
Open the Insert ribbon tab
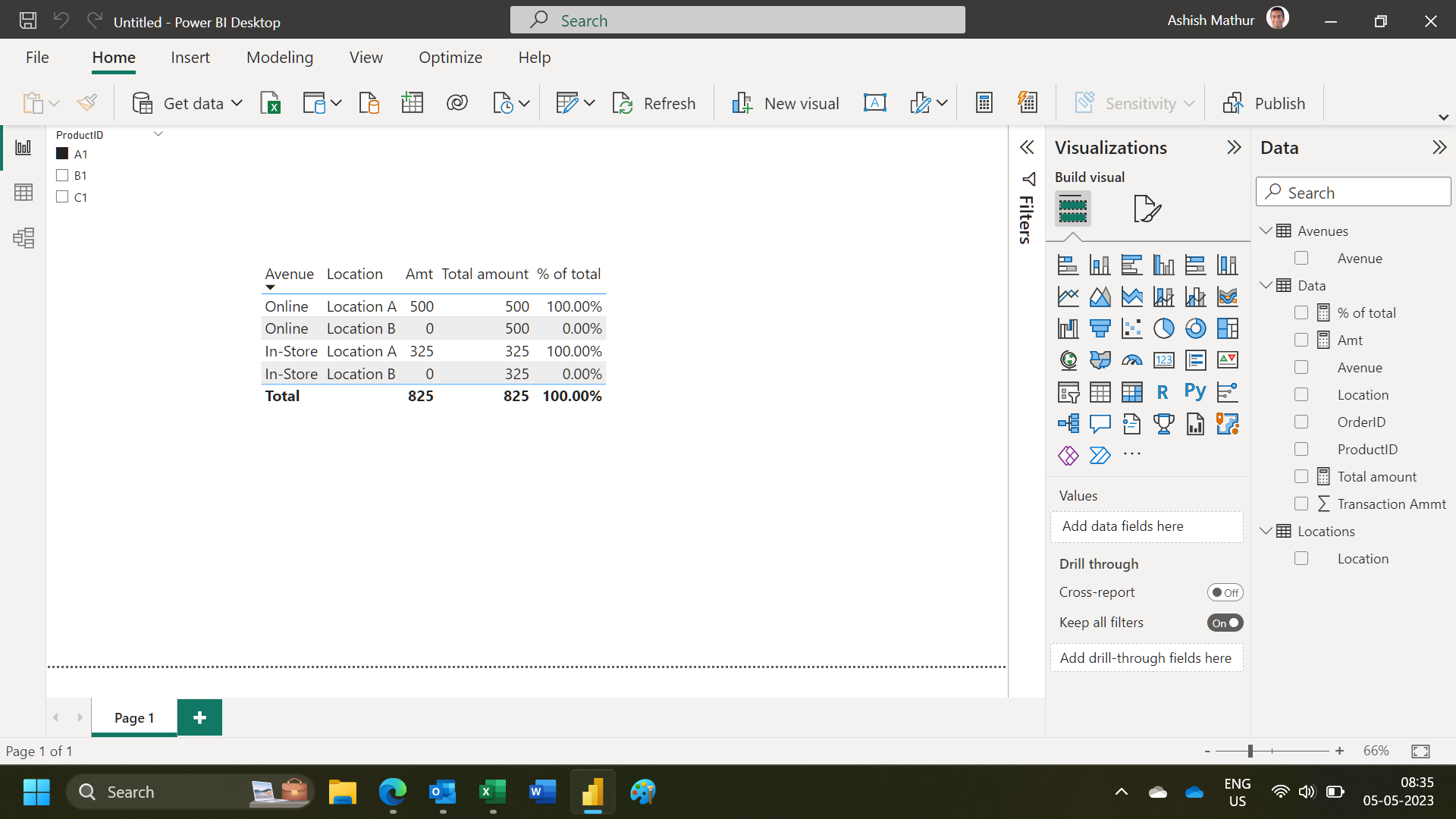(x=190, y=58)
